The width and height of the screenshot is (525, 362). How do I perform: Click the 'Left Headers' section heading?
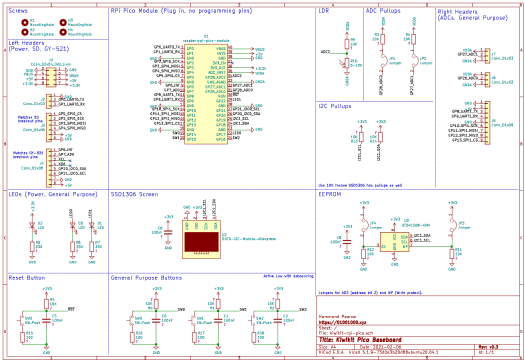[x=26, y=43]
